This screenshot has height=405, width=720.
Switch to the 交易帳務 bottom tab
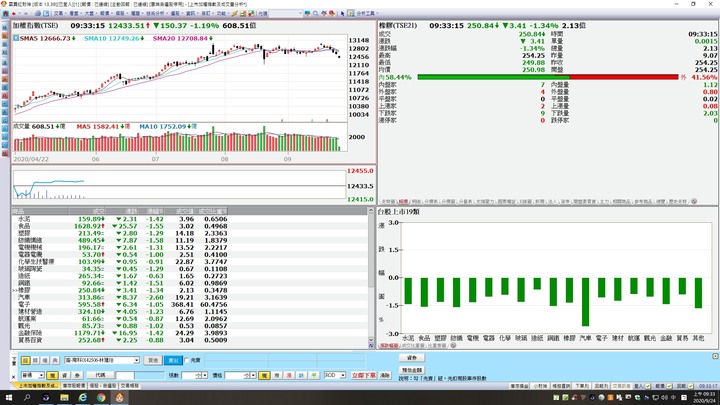129,386
